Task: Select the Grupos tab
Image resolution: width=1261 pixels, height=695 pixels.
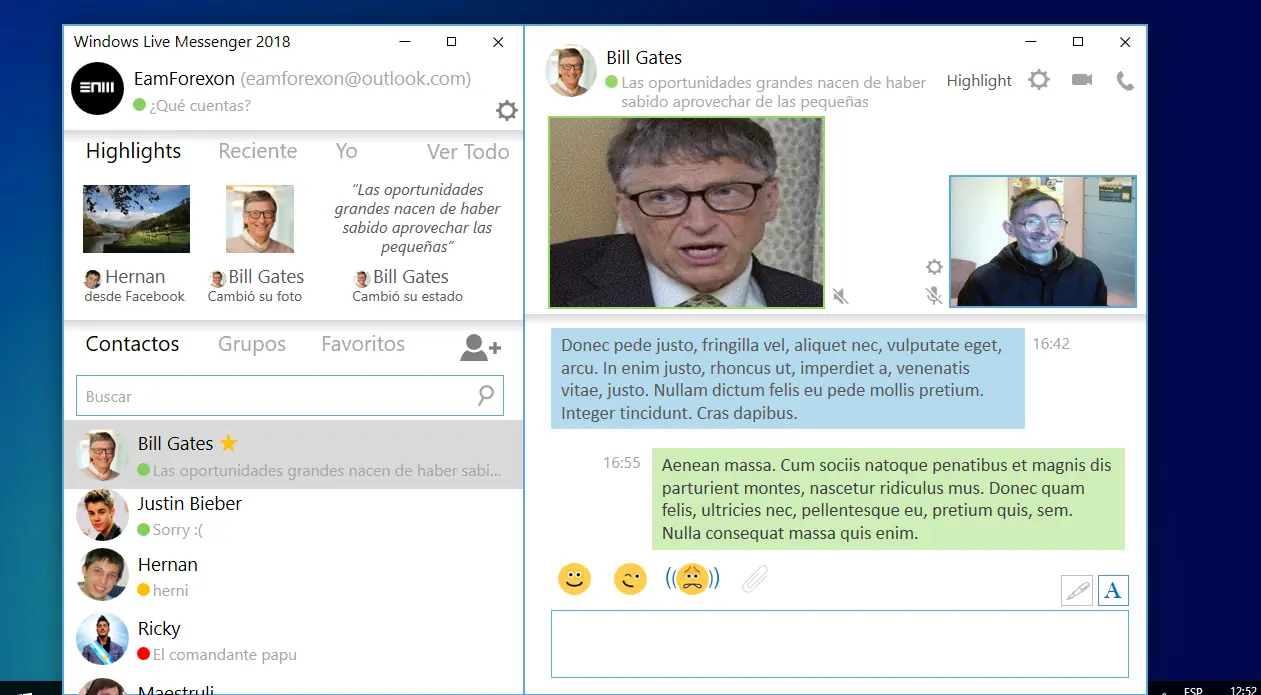Action: coord(252,344)
